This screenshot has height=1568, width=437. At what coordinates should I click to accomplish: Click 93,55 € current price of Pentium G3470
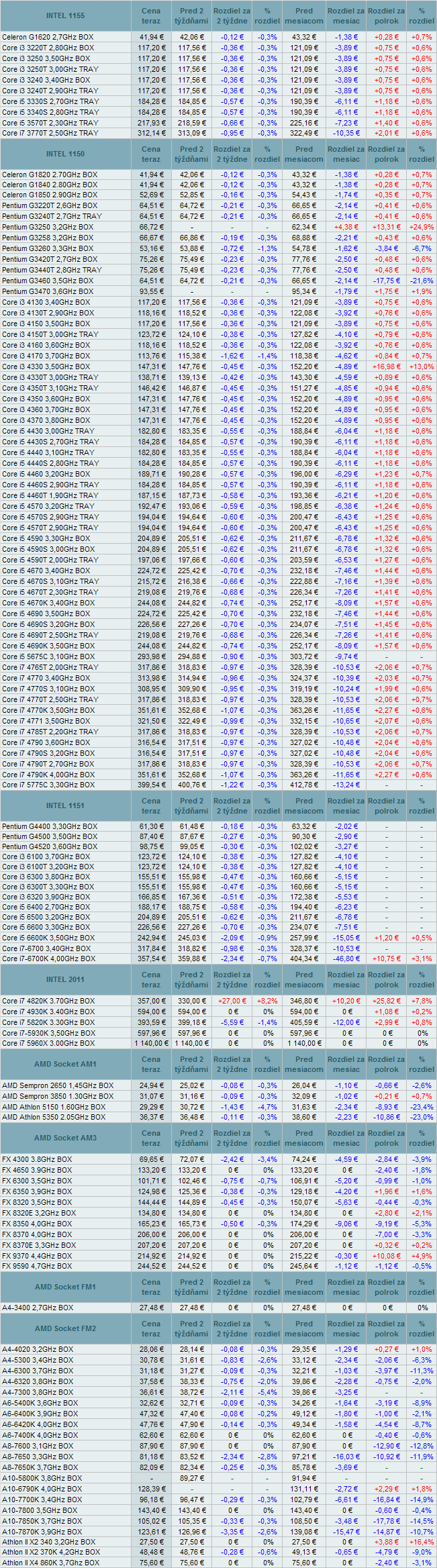point(152,291)
